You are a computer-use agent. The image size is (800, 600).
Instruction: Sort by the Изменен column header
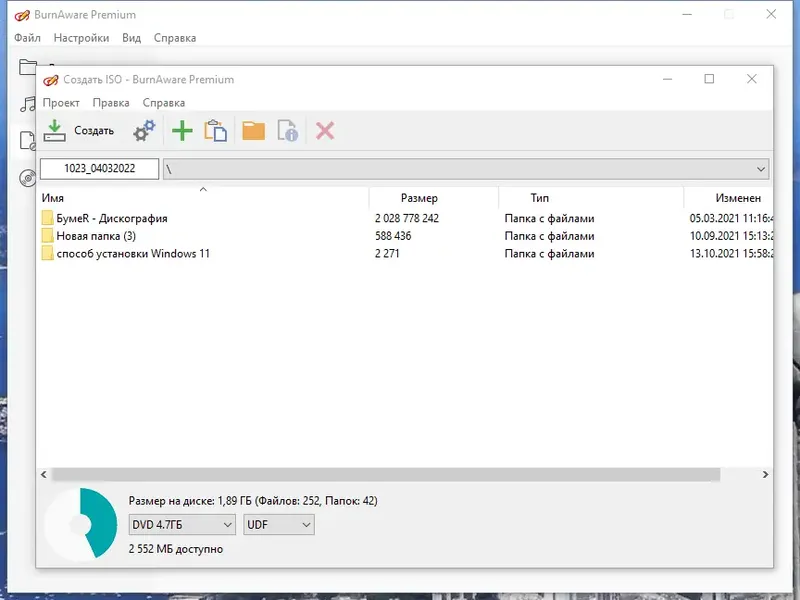click(x=729, y=198)
